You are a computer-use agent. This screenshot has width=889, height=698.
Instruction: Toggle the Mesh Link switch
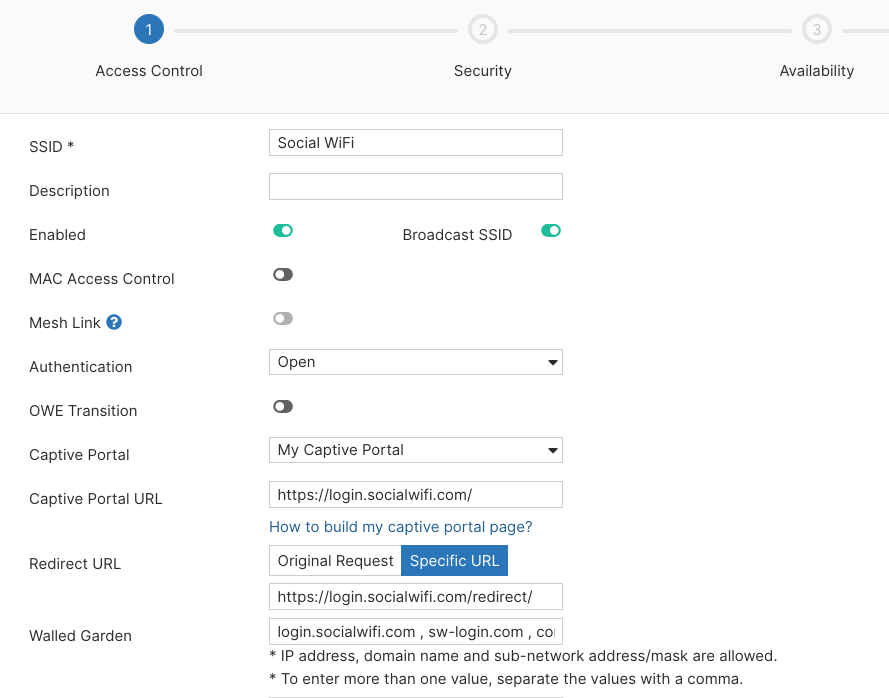click(283, 319)
